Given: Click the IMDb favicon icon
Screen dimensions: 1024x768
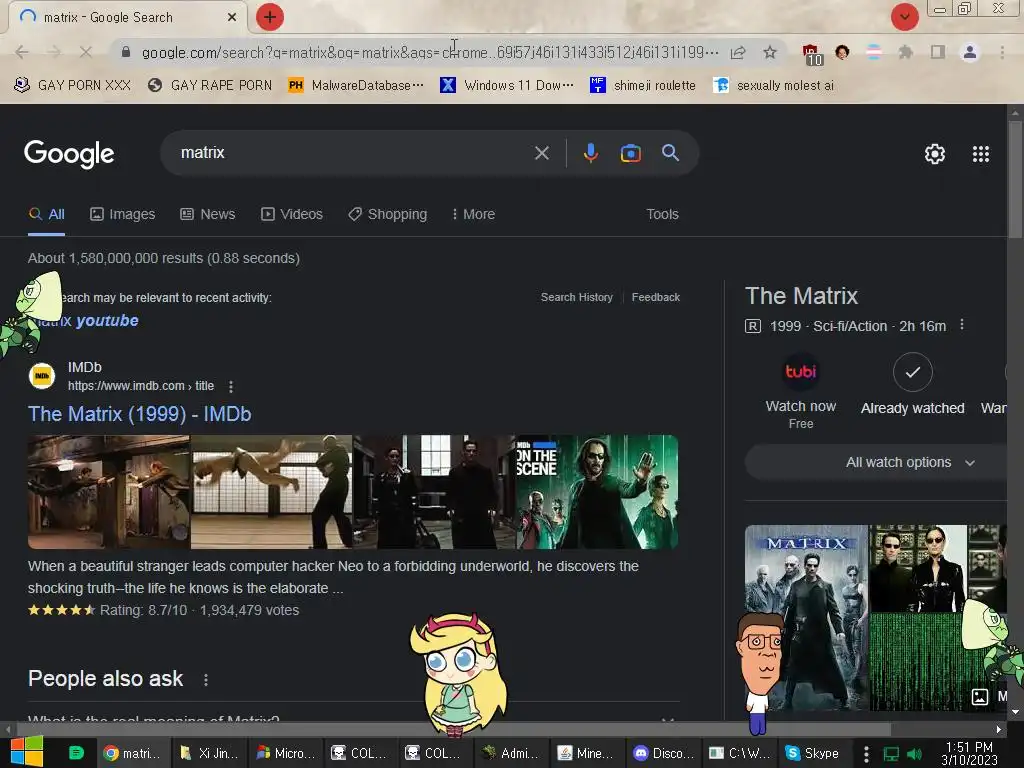Looking at the screenshot, I should [42, 376].
